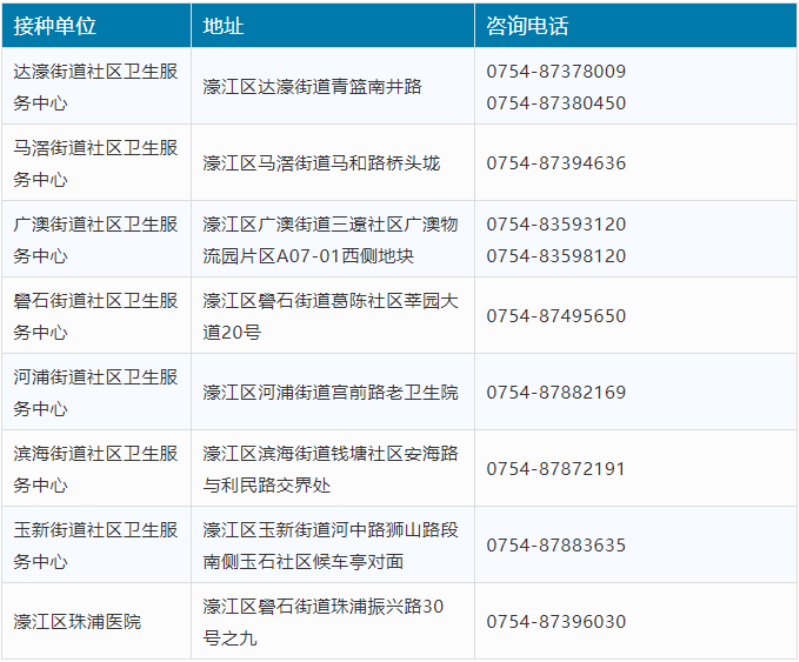Click phone number 0754-83593120

tap(556, 224)
